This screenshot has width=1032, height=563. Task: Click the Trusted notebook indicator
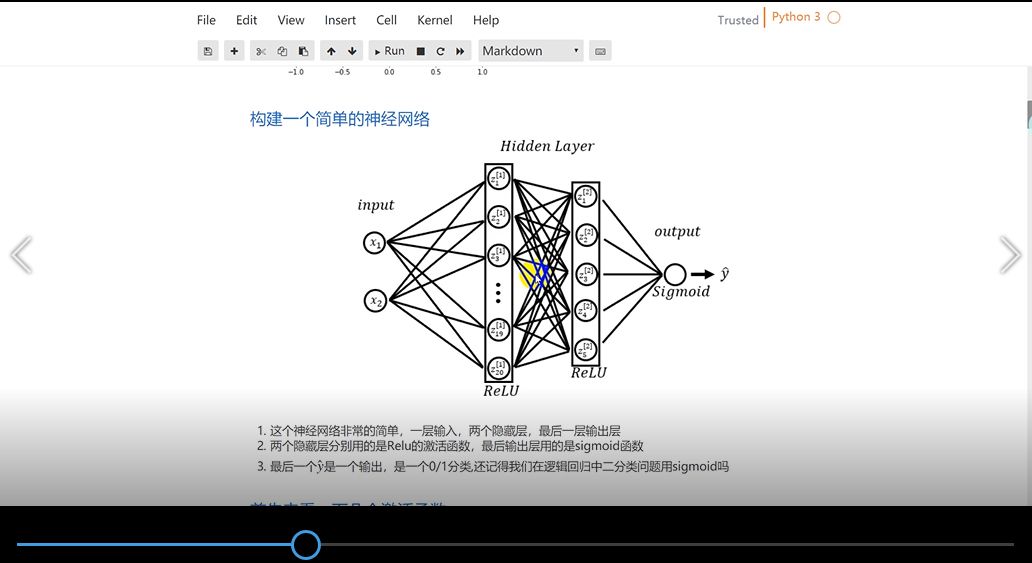tap(738, 20)
